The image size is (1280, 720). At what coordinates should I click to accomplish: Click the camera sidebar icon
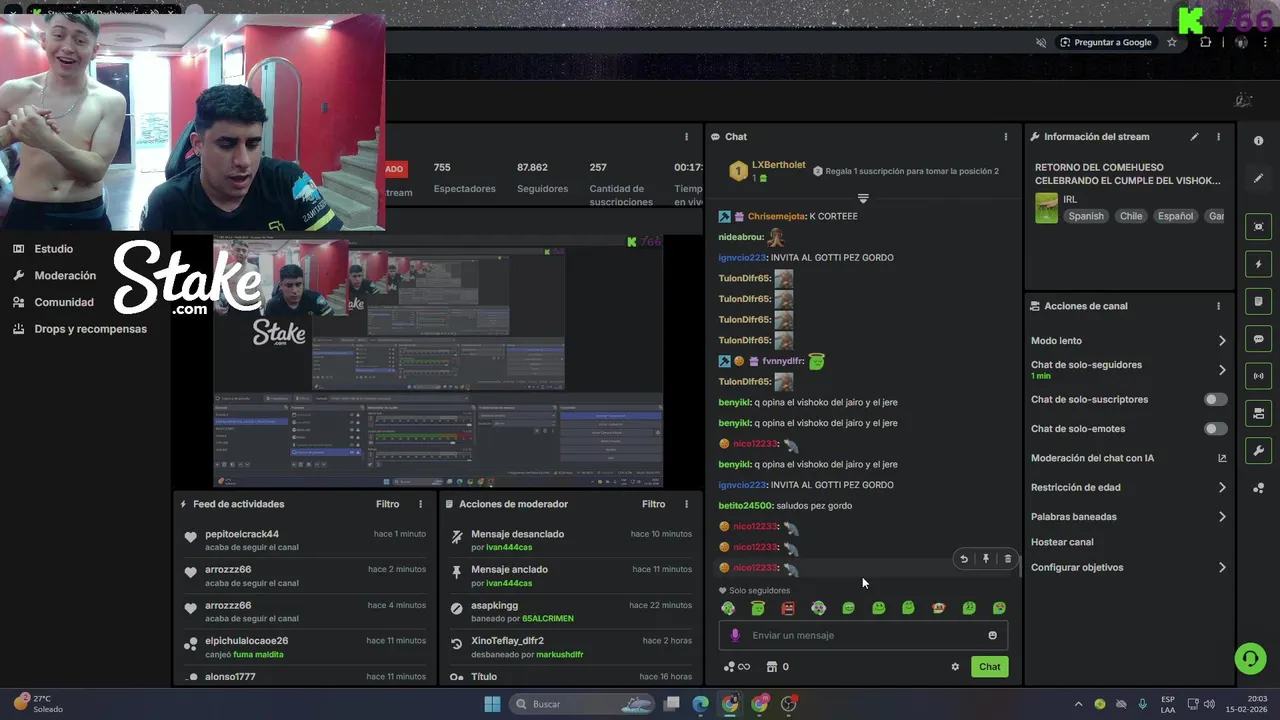click(x=1258, y=413)
